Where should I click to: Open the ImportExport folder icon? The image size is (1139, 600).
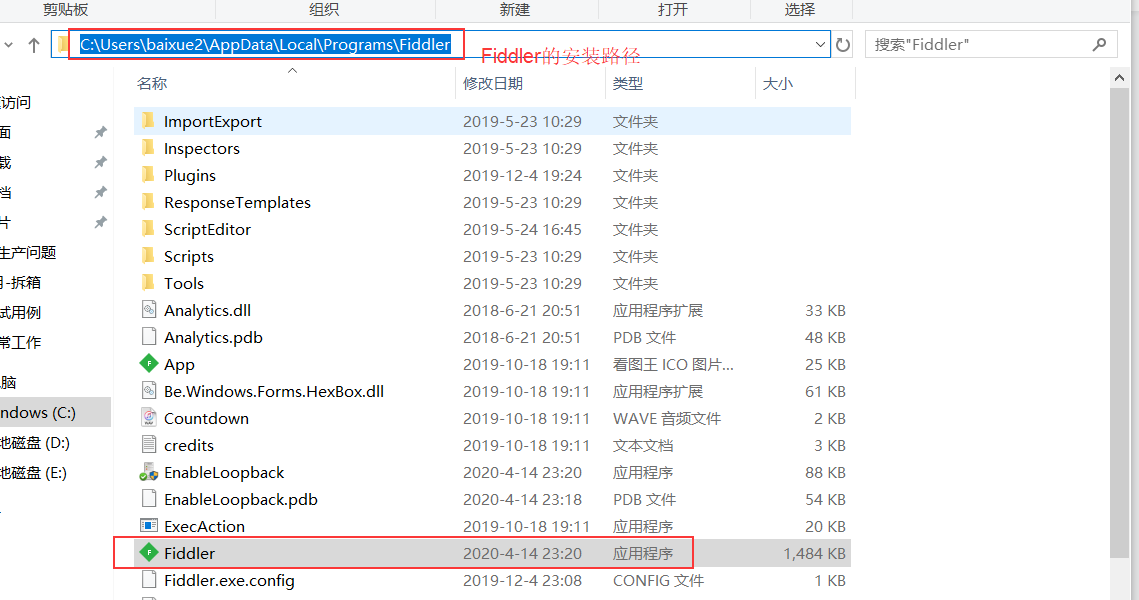(x=148, y=121)
